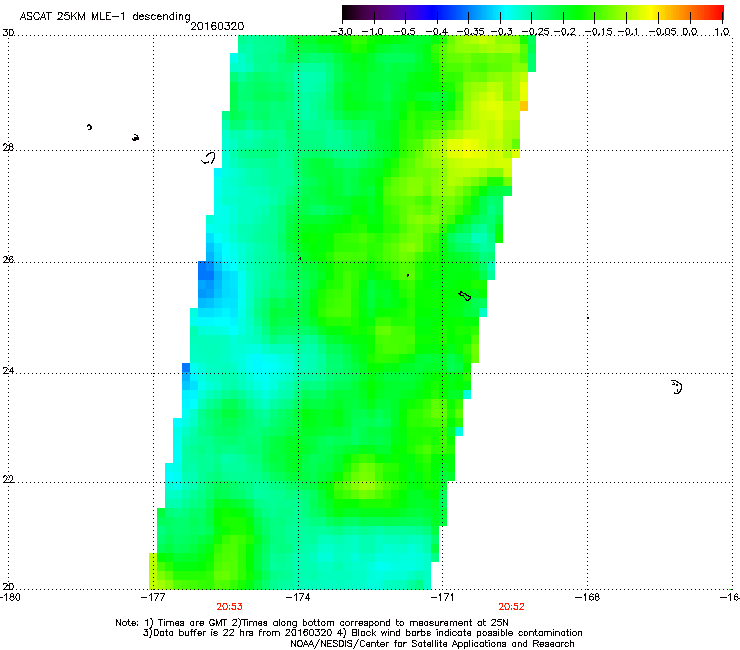Screen dimensions: 740x650
Task: Click the -0.4 color scale label
Action: pyautogui.click(x=436, y=32)
